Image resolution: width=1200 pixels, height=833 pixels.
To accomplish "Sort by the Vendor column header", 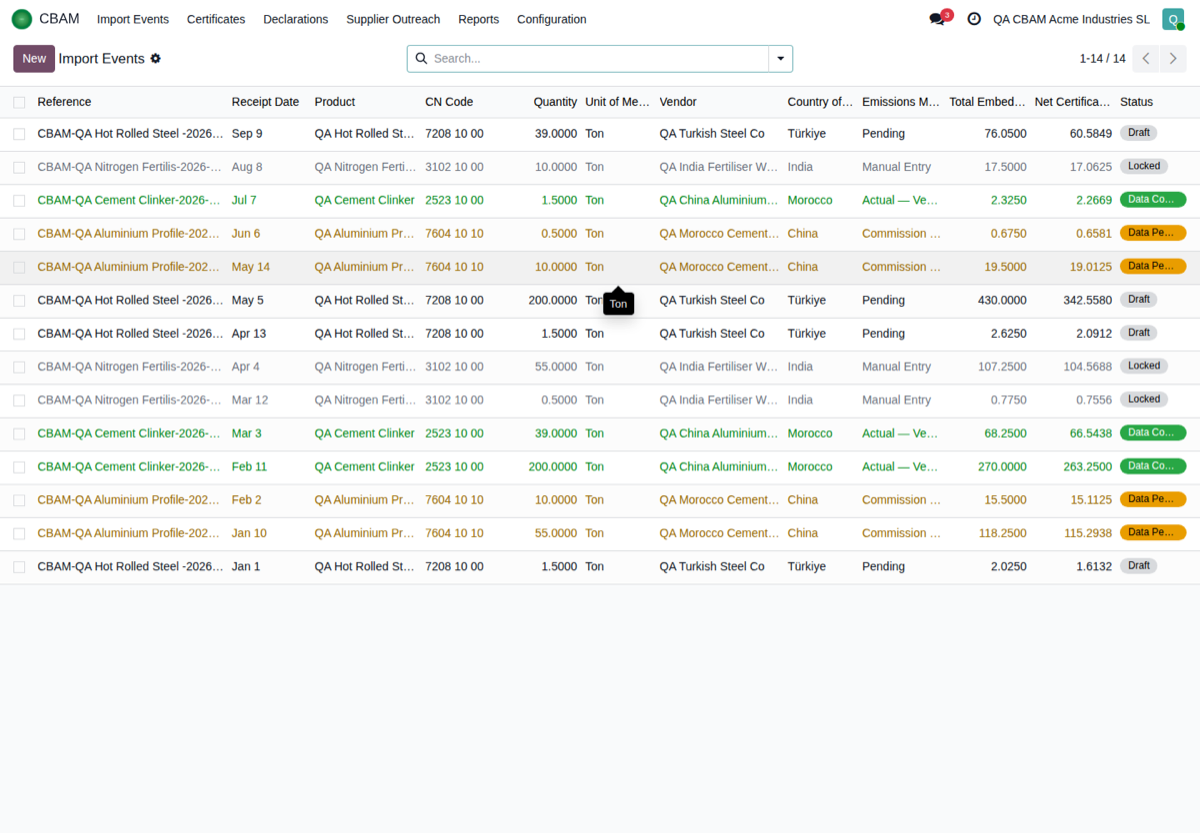I will coord(678,102).
